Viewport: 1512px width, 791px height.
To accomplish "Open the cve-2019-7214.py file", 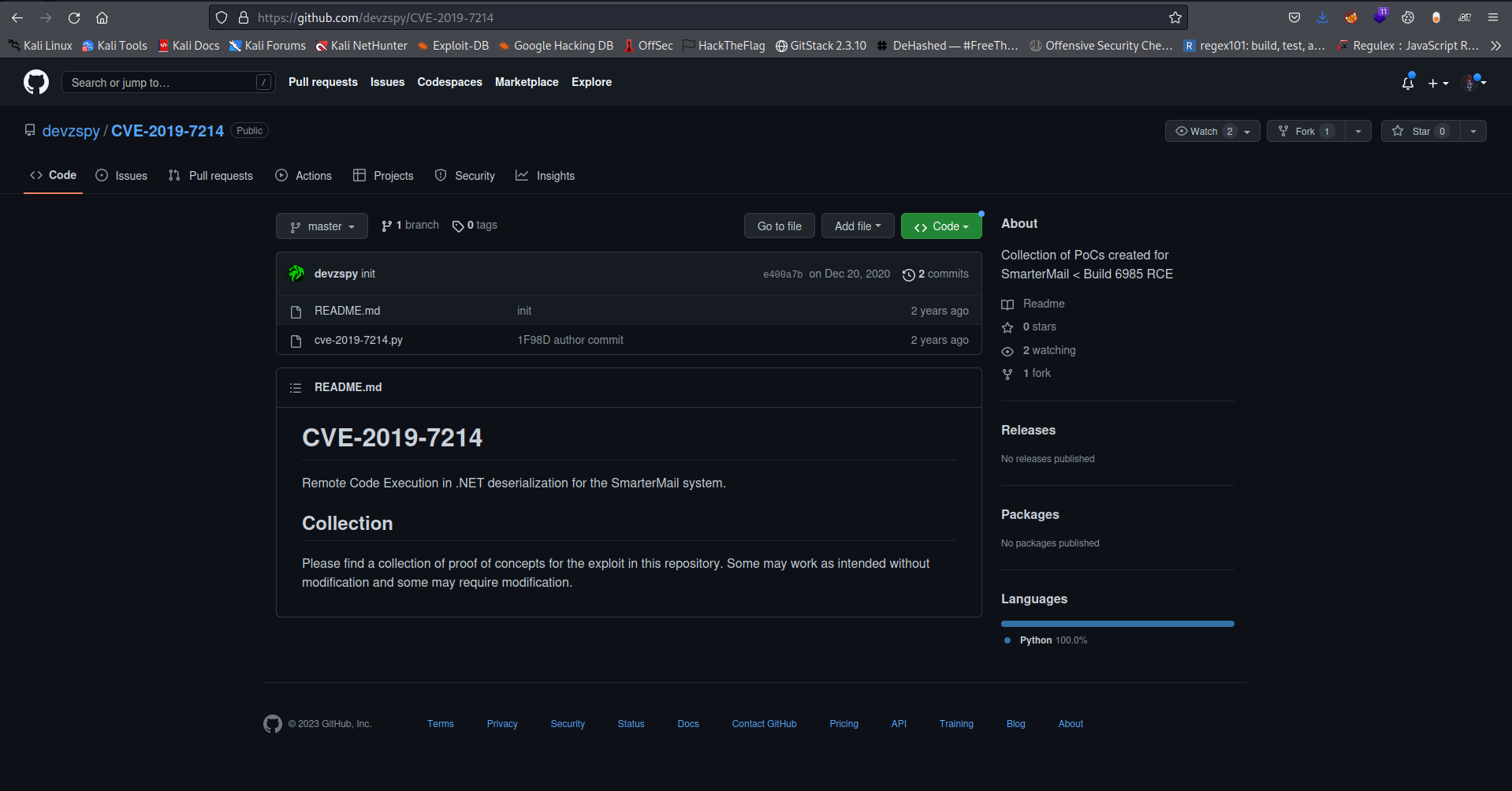I will [358, 340].
